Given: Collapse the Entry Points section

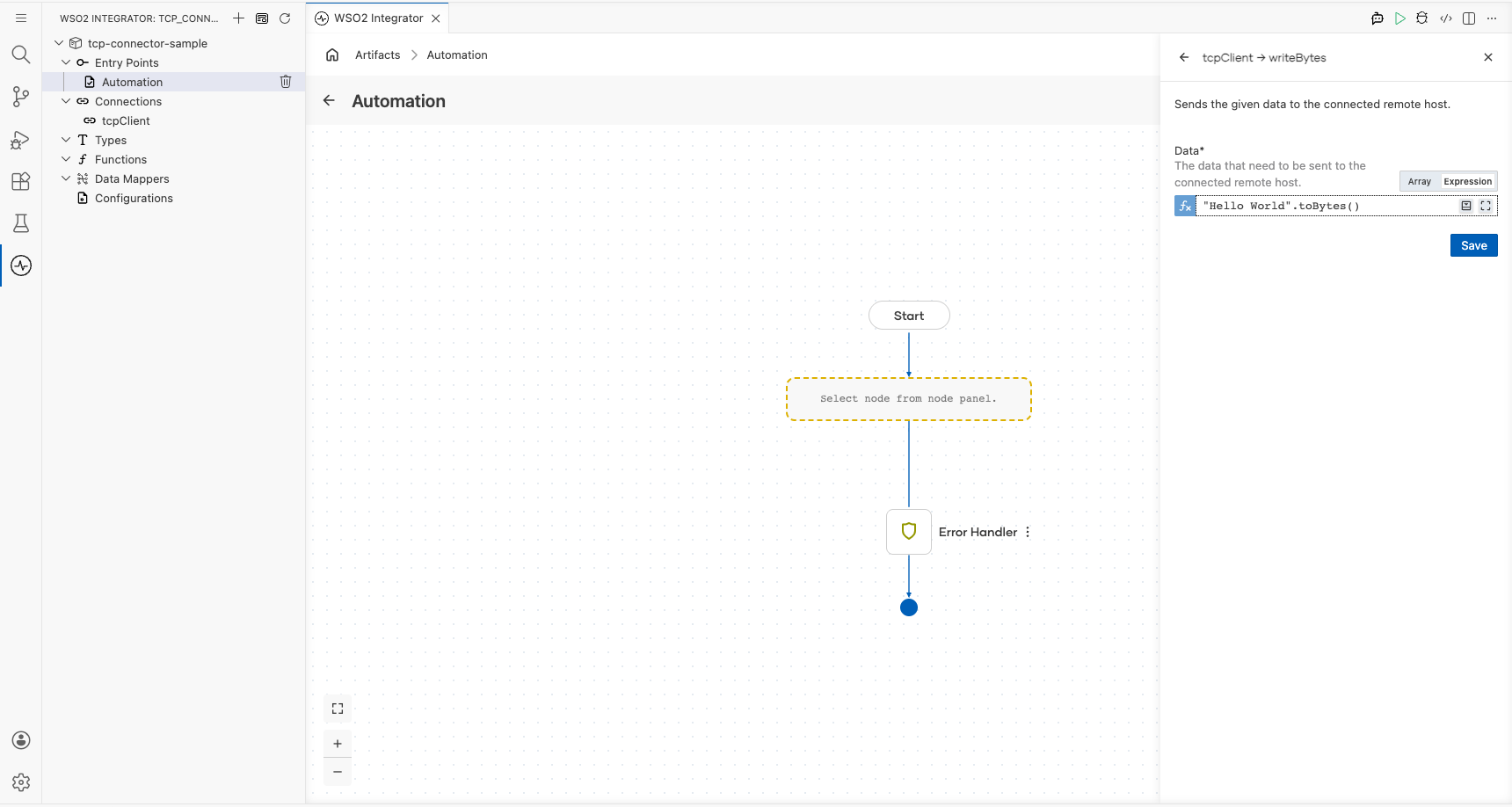Looking at the screenshot, I should tap(66, 62).
